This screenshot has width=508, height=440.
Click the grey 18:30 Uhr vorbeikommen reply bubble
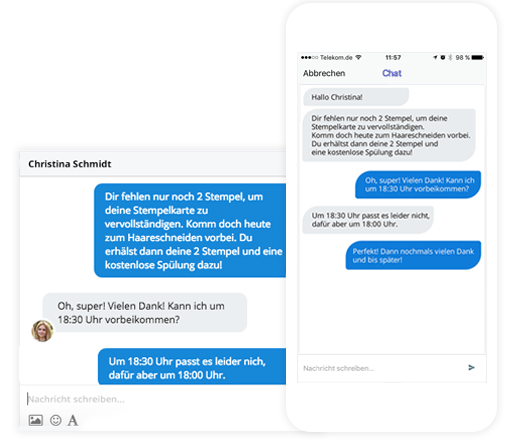tap(145, 313)
